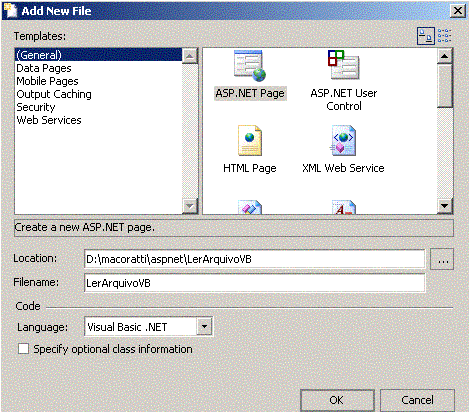Pick the HTML Page template icon

[250, 141]
